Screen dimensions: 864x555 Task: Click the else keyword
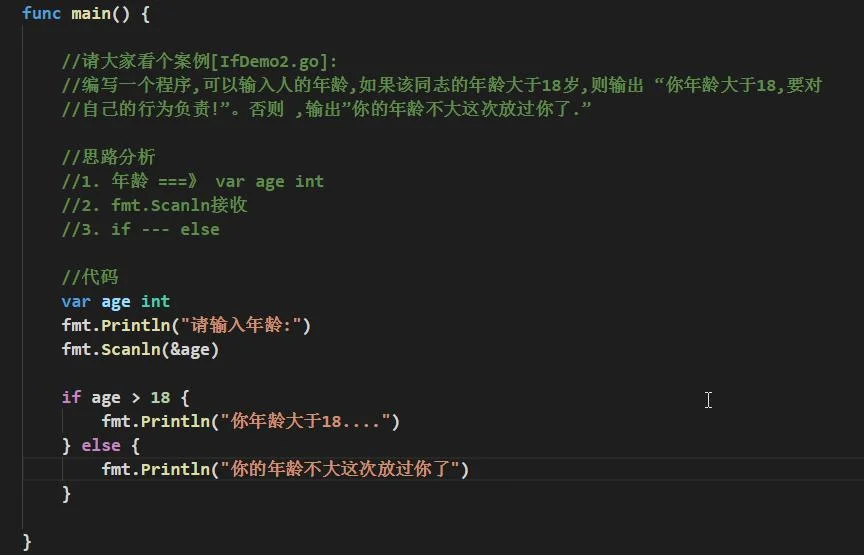click(x=101, y=445)
